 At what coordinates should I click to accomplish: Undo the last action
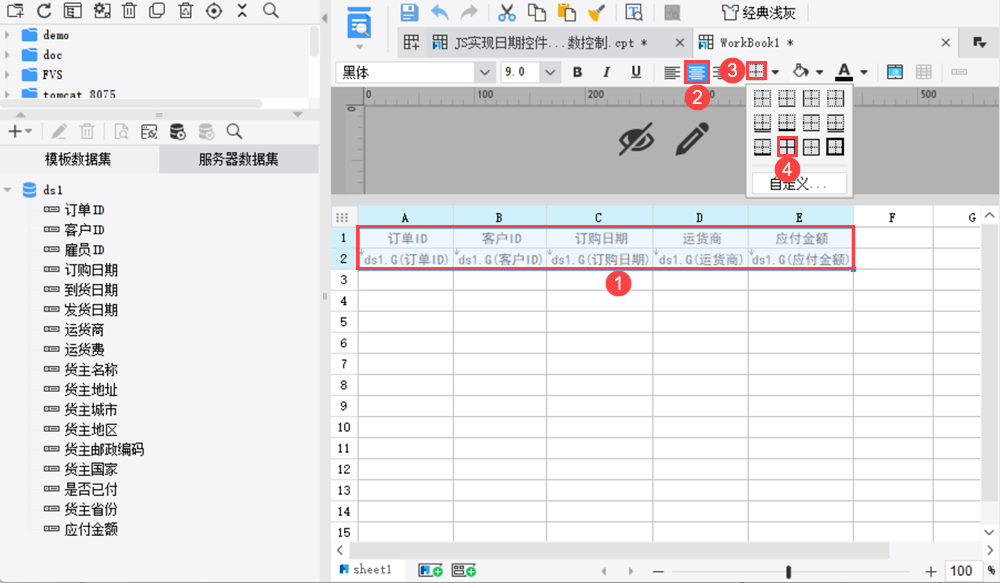point(439,12)
